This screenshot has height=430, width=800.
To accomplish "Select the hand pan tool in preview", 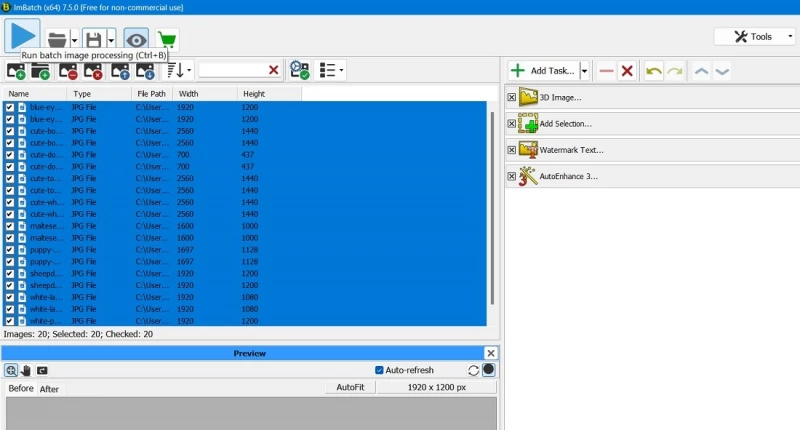I will click(x=26, y=370).
